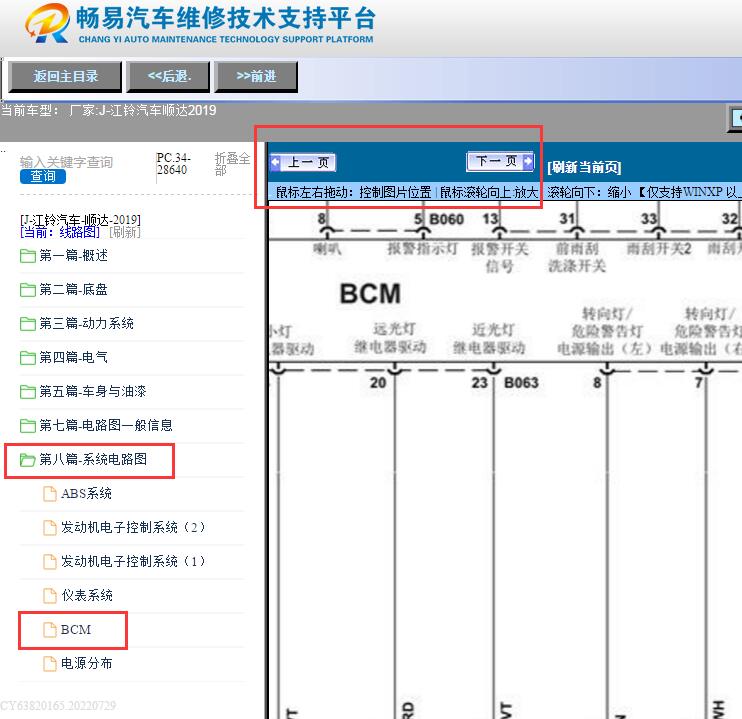Click PC.34-28640 text in sidebar

coord(173,164)
